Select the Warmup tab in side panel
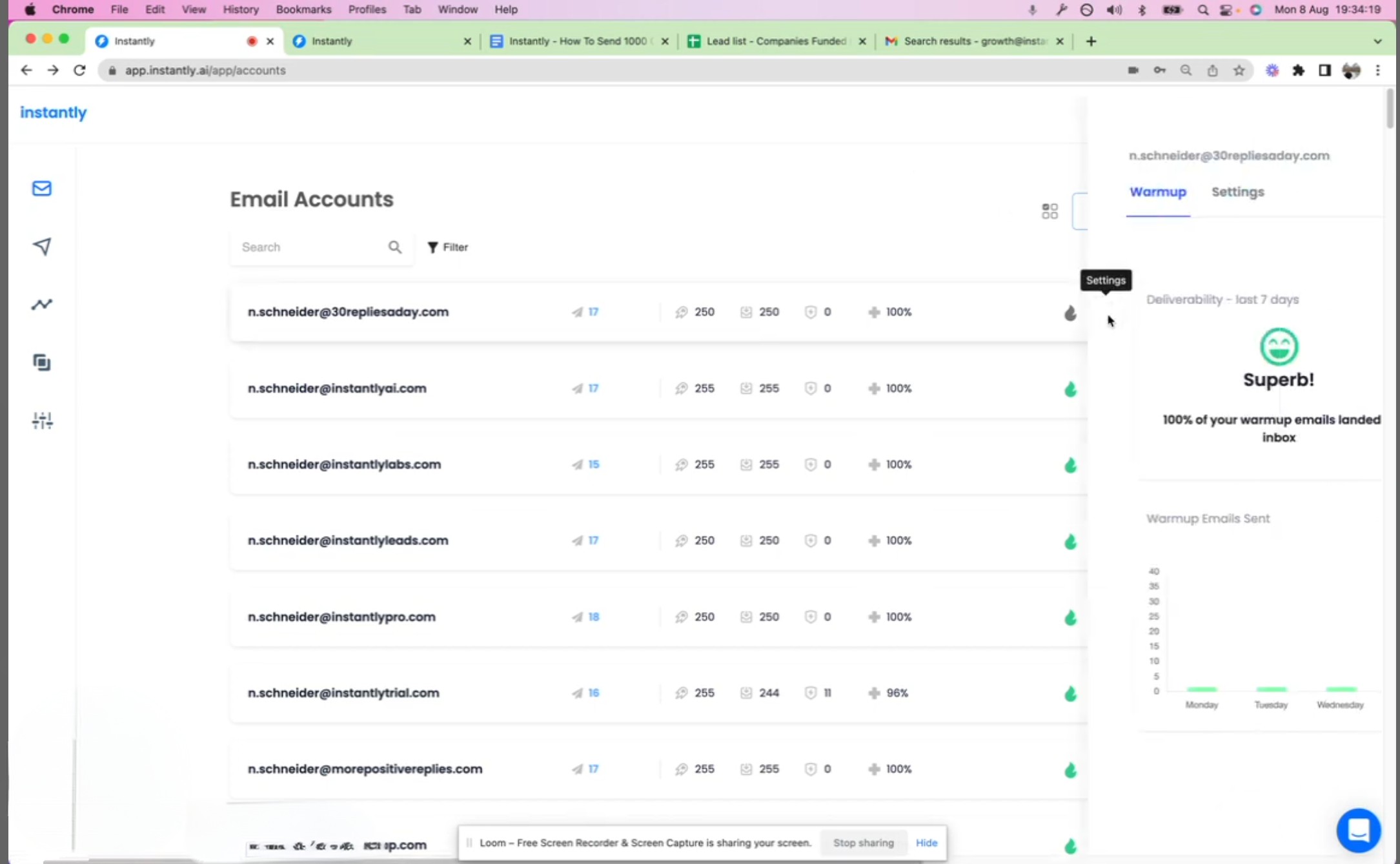 click(1158, 192)
